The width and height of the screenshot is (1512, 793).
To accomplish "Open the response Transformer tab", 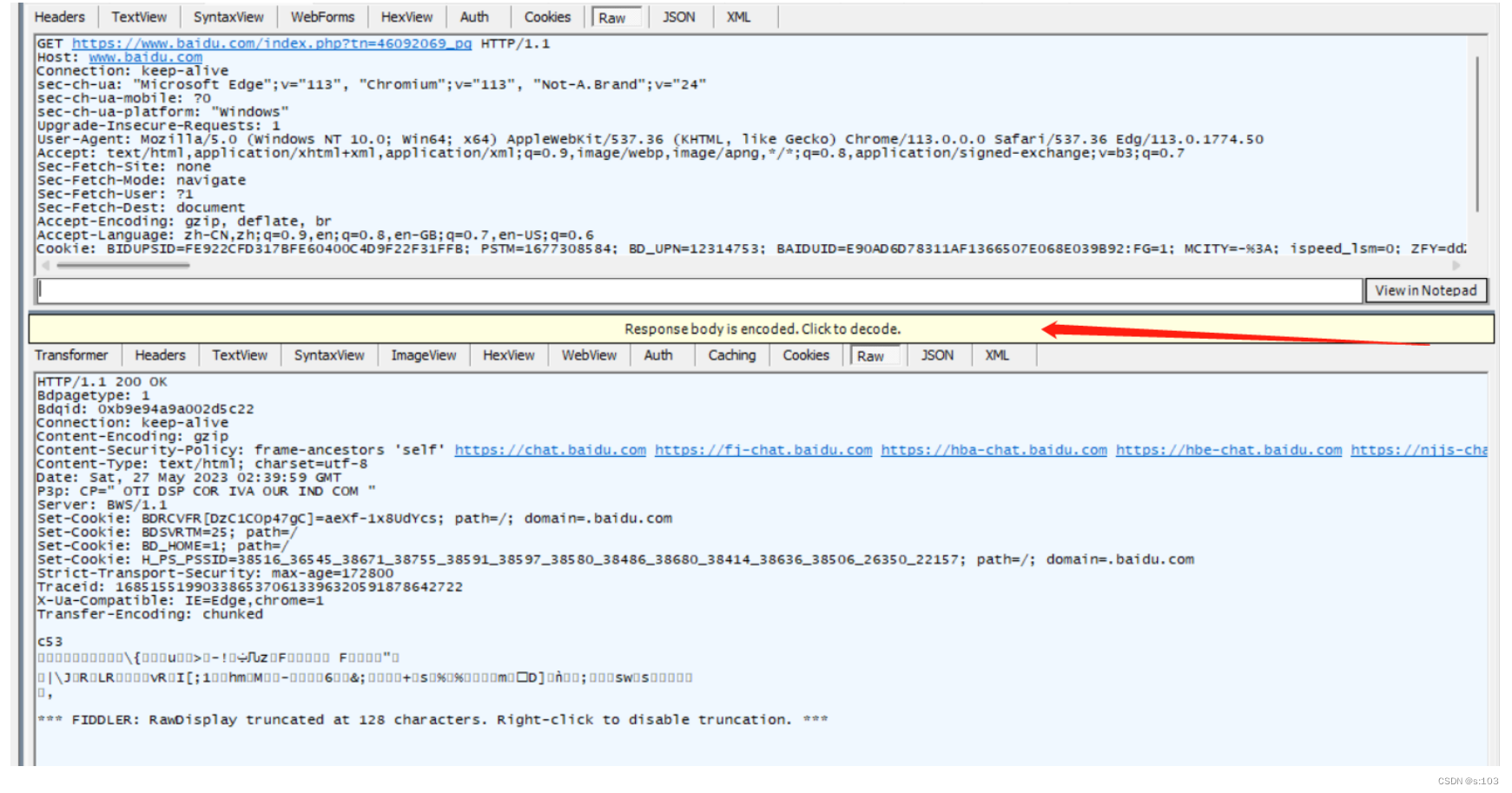I will 71,355.
